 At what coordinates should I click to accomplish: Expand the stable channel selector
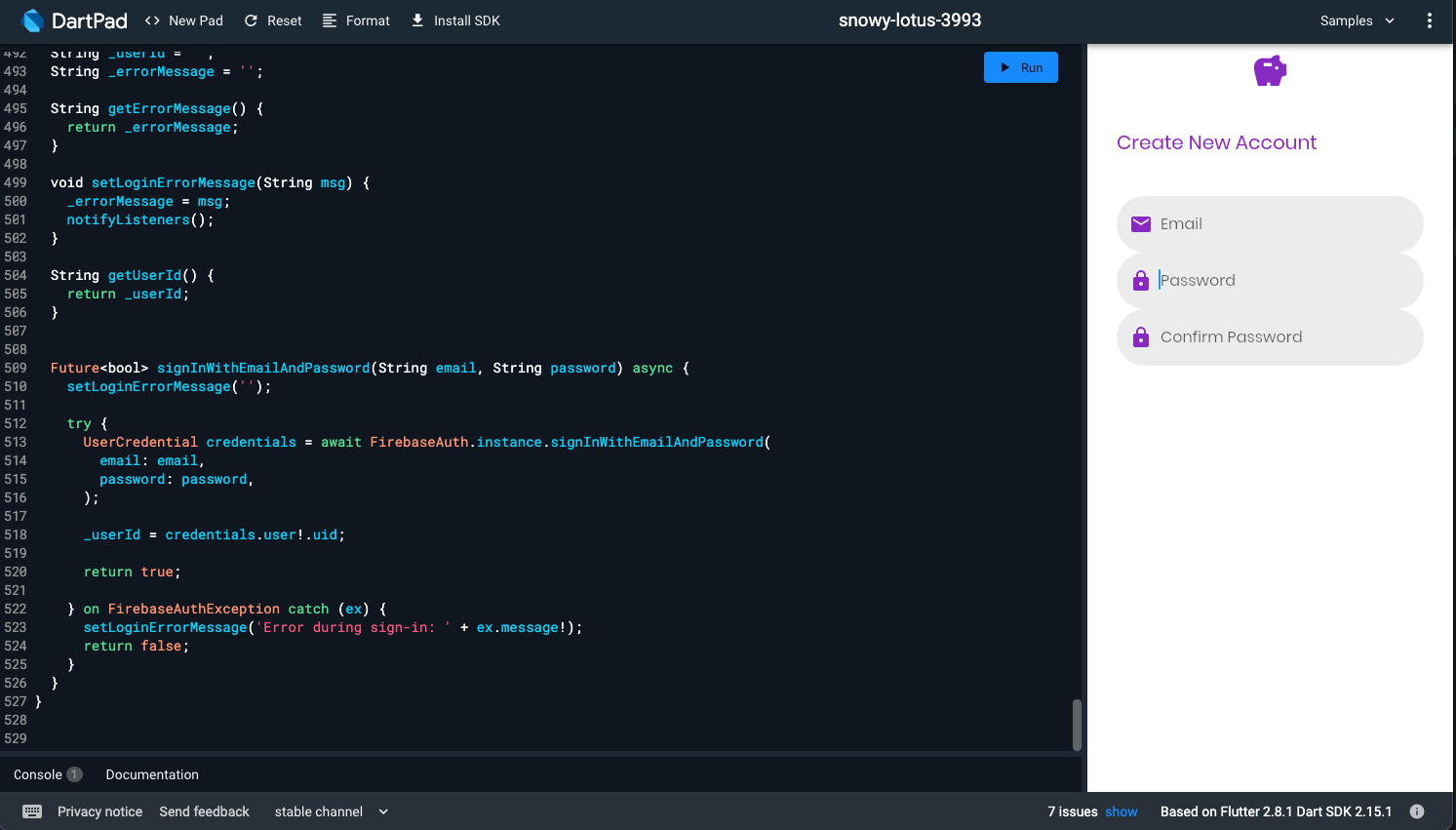click(332, 811)
